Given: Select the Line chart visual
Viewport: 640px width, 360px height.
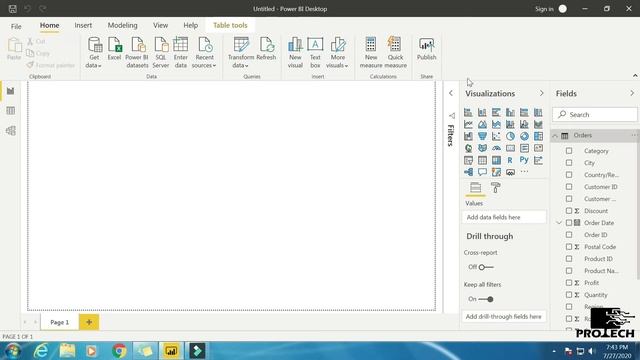Looking at the screenshot, I should point(468,124).
